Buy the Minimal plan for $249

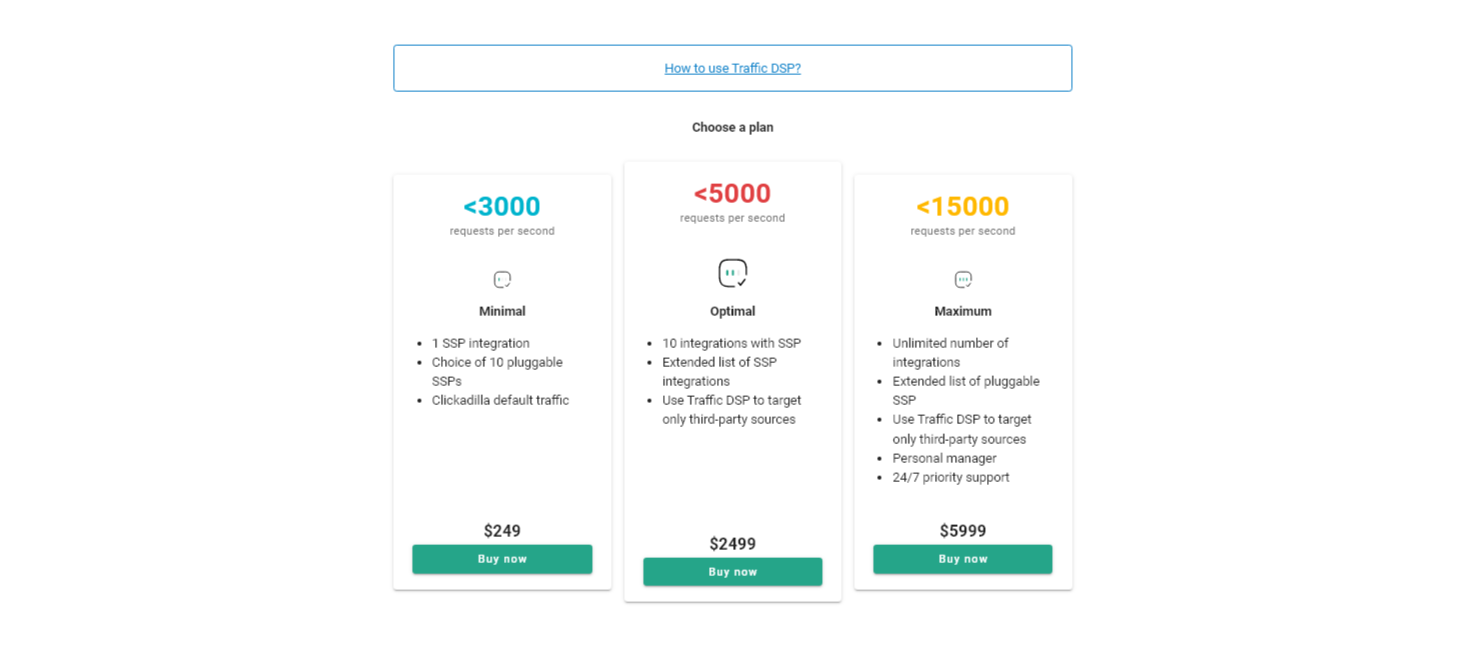pyautogui.click(x=502, y=559)
